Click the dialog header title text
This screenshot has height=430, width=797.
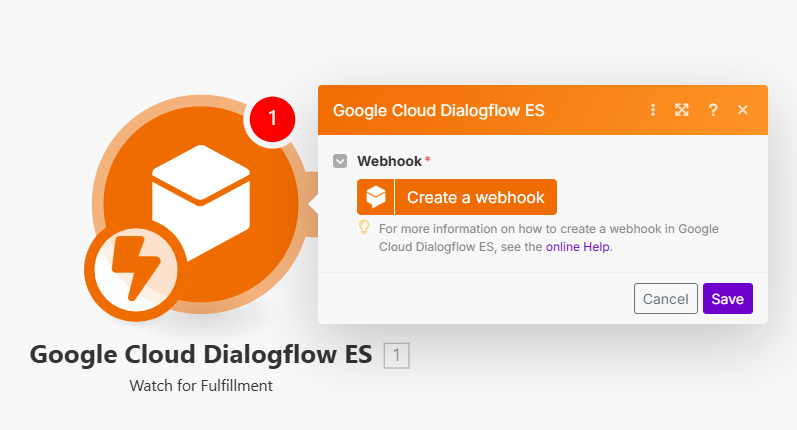click(x=439, y=110)
